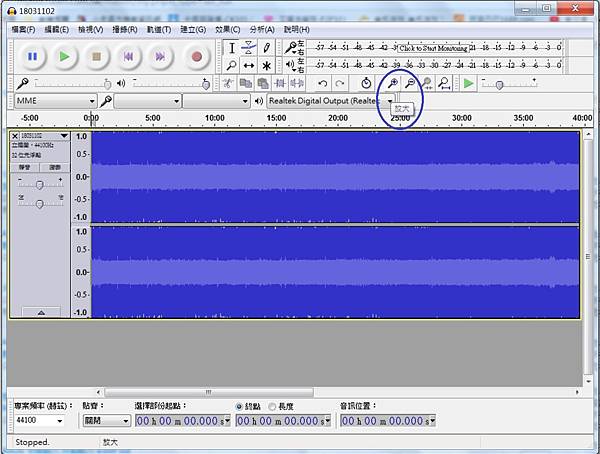Click the red Record button
The image size is (600, 454).
point(197,57)
